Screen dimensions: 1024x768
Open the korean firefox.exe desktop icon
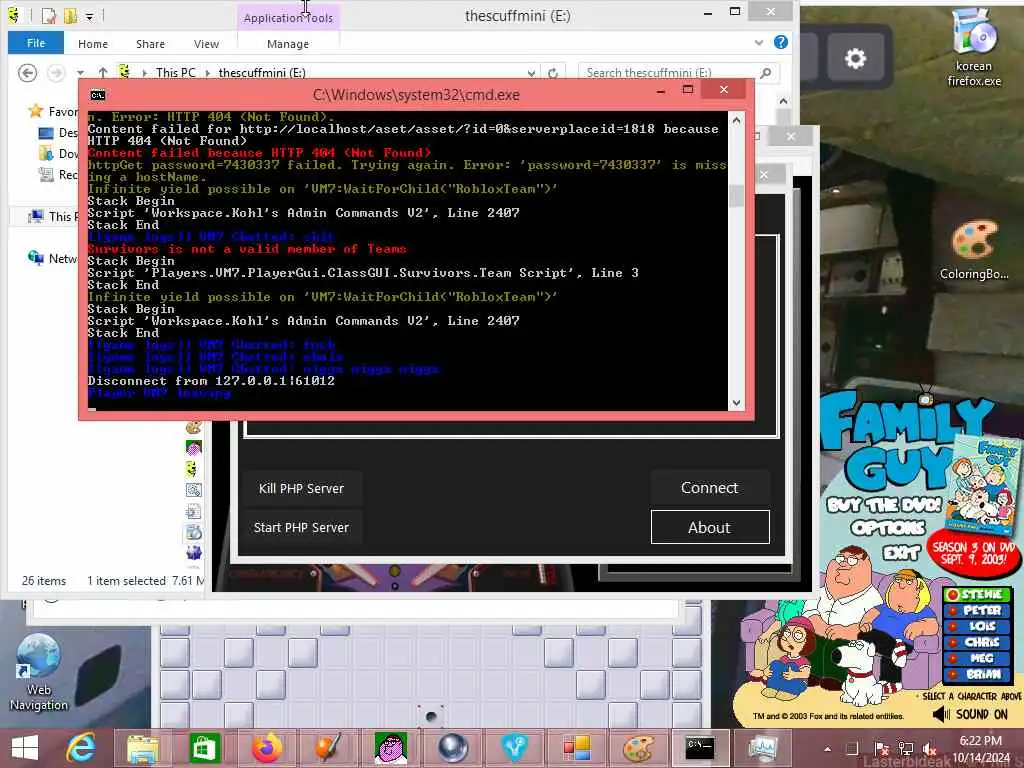coord(974,48)
